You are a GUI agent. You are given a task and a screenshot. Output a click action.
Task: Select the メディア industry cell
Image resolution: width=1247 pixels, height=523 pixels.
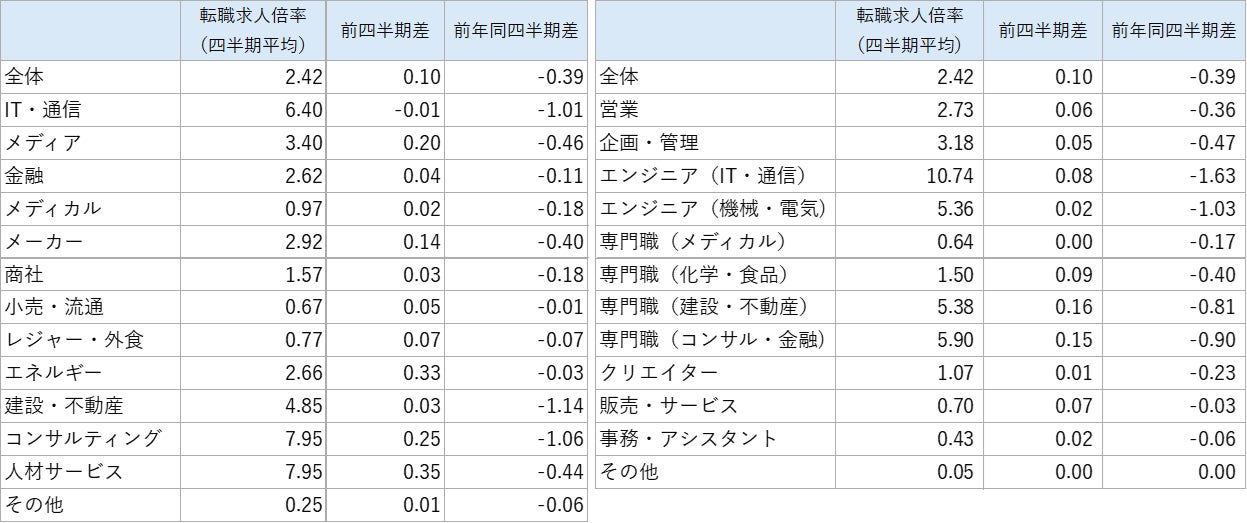click(43, 143)
